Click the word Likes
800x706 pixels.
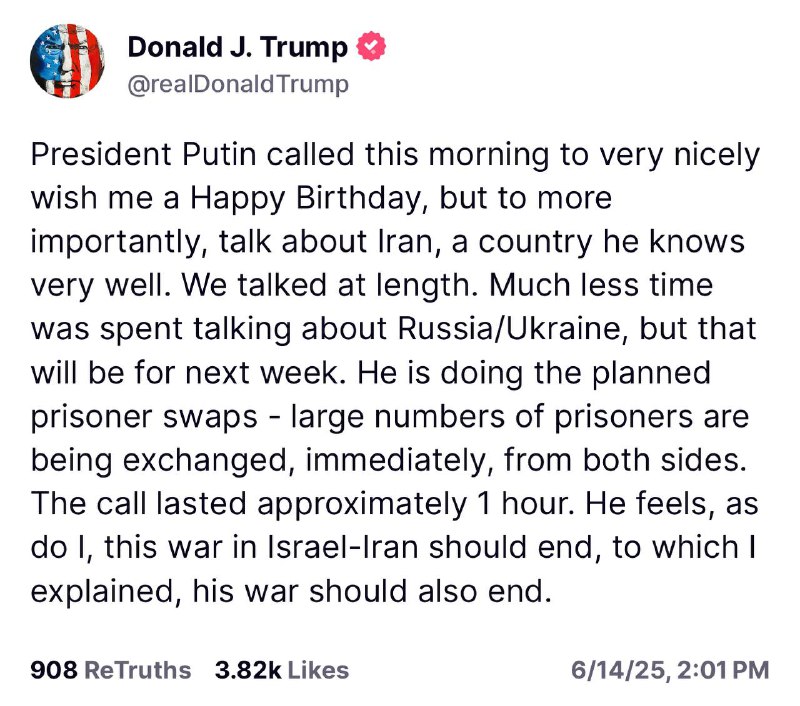coord(318,670)
